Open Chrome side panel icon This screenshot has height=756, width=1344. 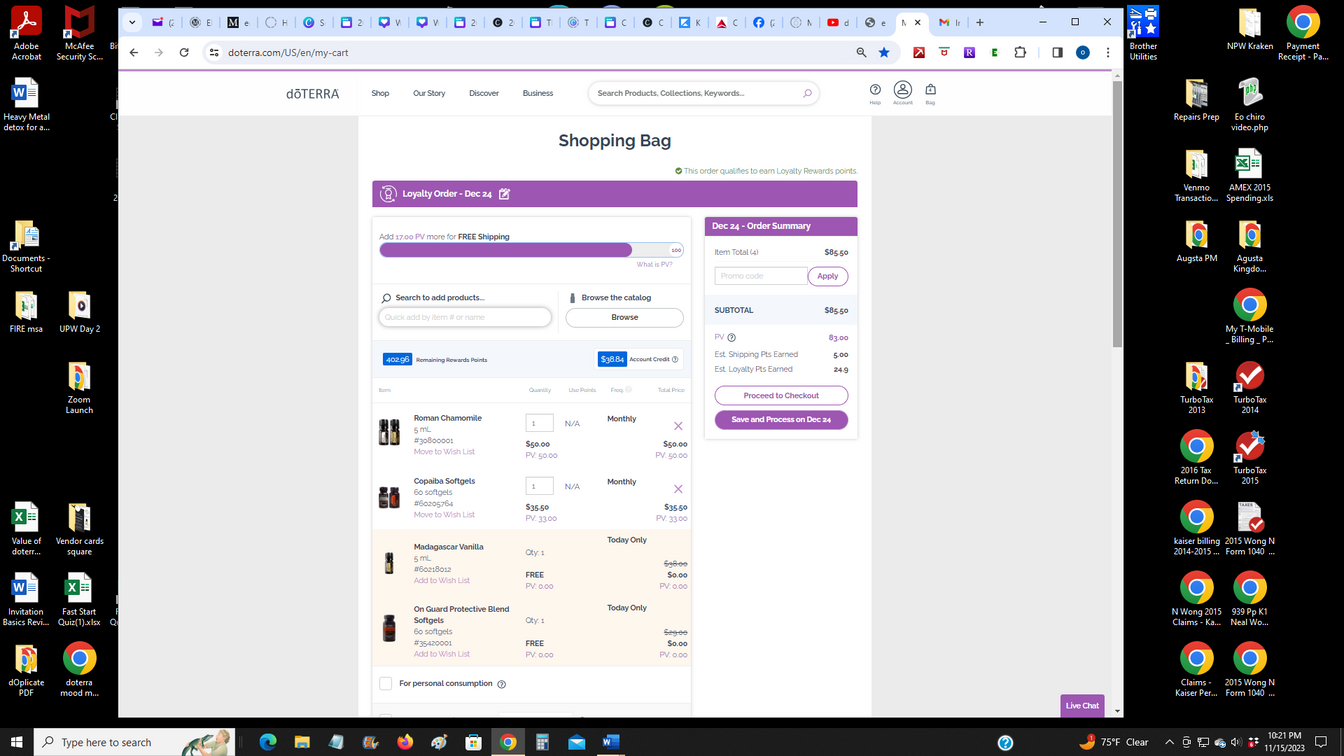click(1057, 52)
